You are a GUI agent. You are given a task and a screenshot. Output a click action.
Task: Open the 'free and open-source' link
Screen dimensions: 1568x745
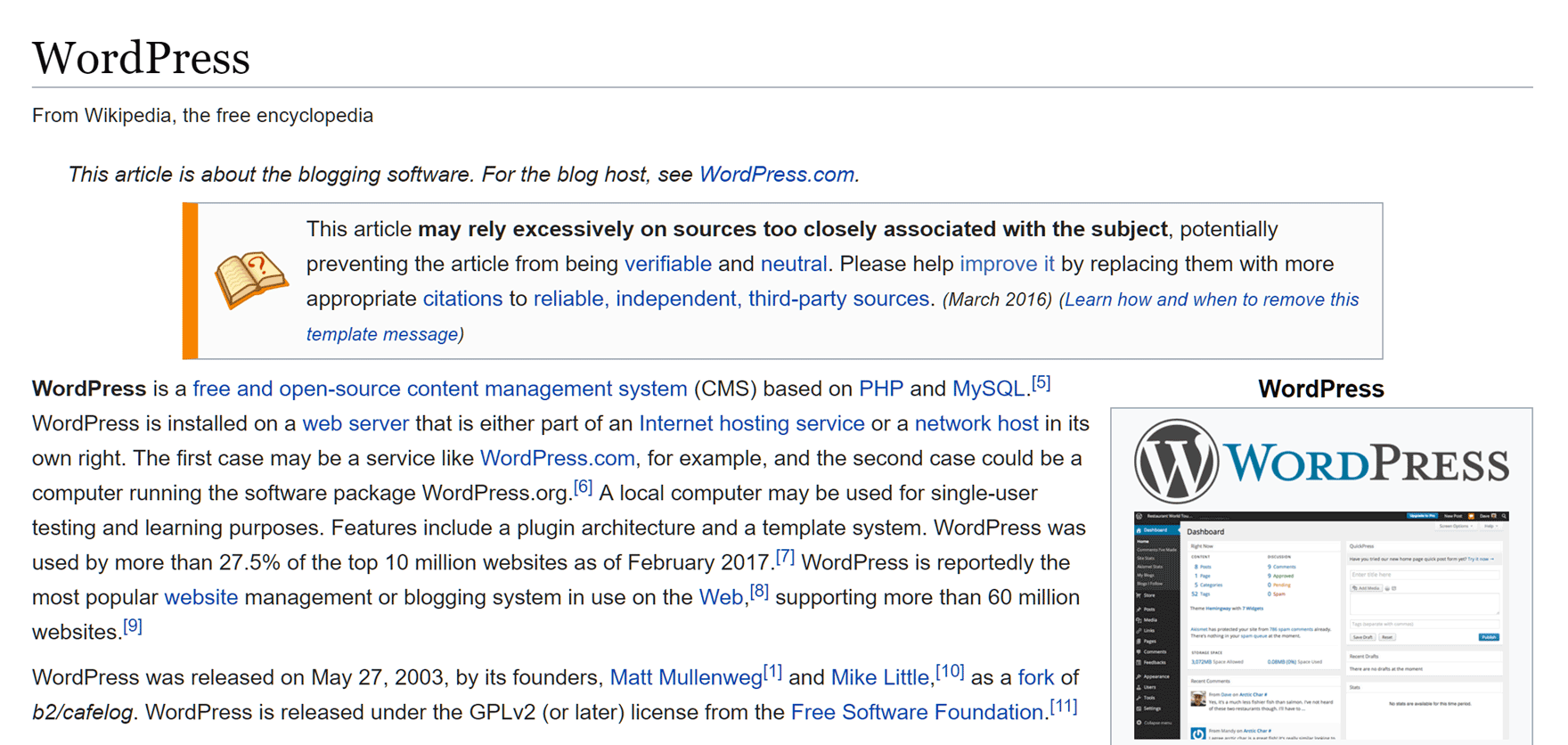pyautogui.click(x=297, y=389)
